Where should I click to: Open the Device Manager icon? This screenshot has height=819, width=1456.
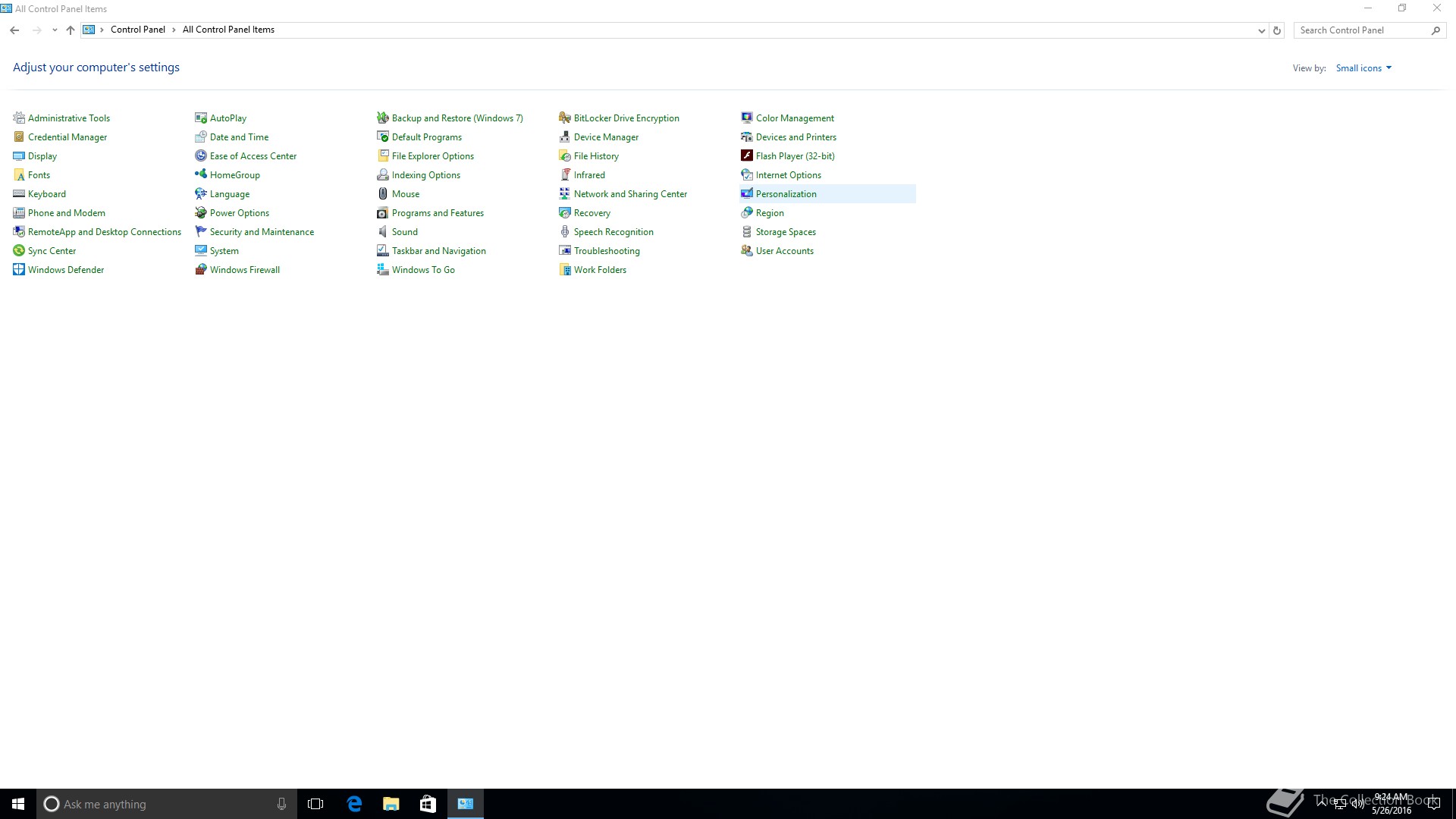565,136
